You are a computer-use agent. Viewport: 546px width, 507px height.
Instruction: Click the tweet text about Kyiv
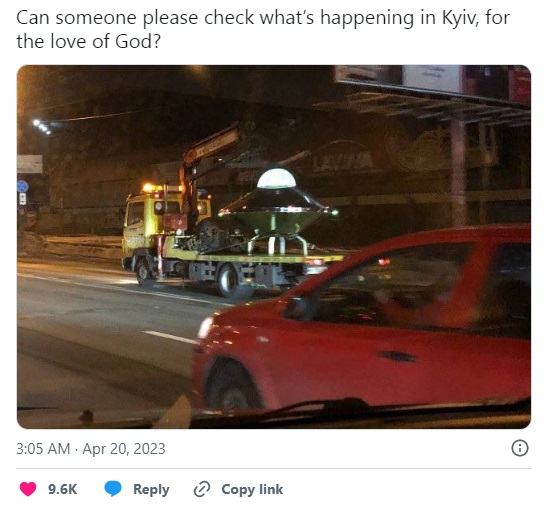point(263,29)
